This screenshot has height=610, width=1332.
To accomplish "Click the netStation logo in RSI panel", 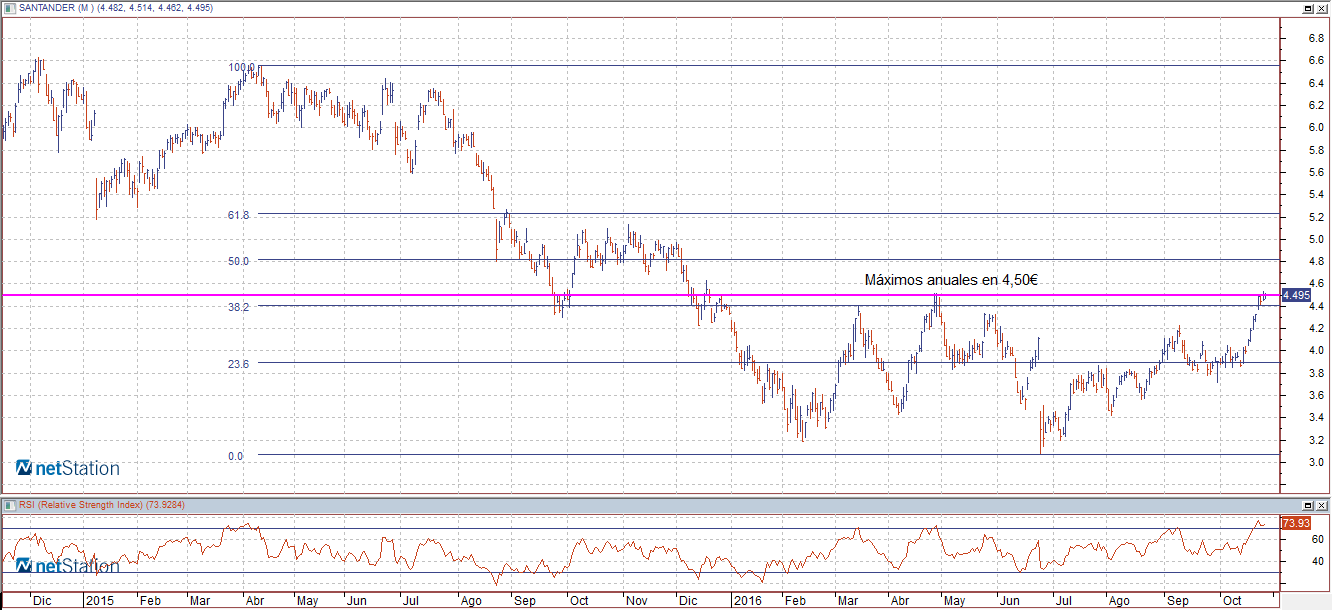I will pos(67,566).
